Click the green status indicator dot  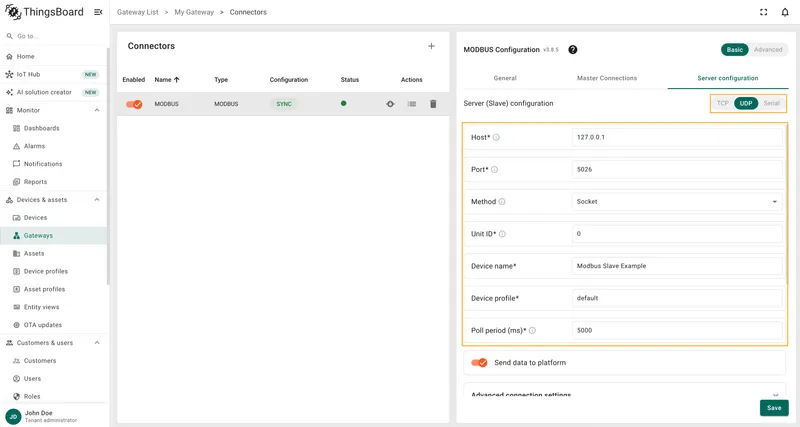pyautogui.click(x=343, y=104)
